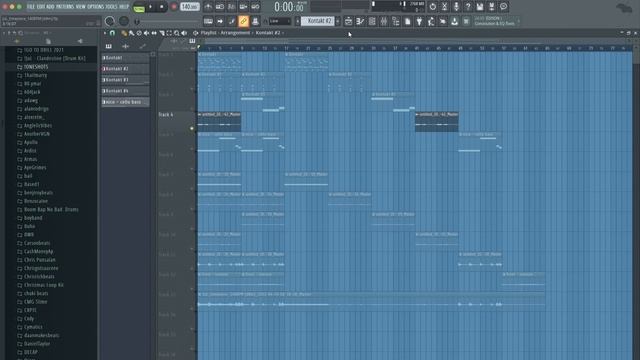Click the stamp-shaped toolbar icon
Screen dimensions: 640x360
[x=255, y=21]
